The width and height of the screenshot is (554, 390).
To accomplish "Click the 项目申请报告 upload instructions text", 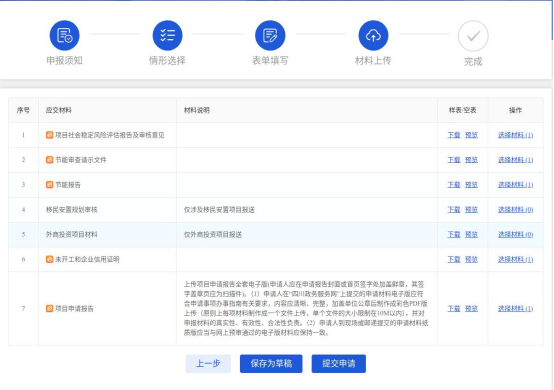I will 306,308.
